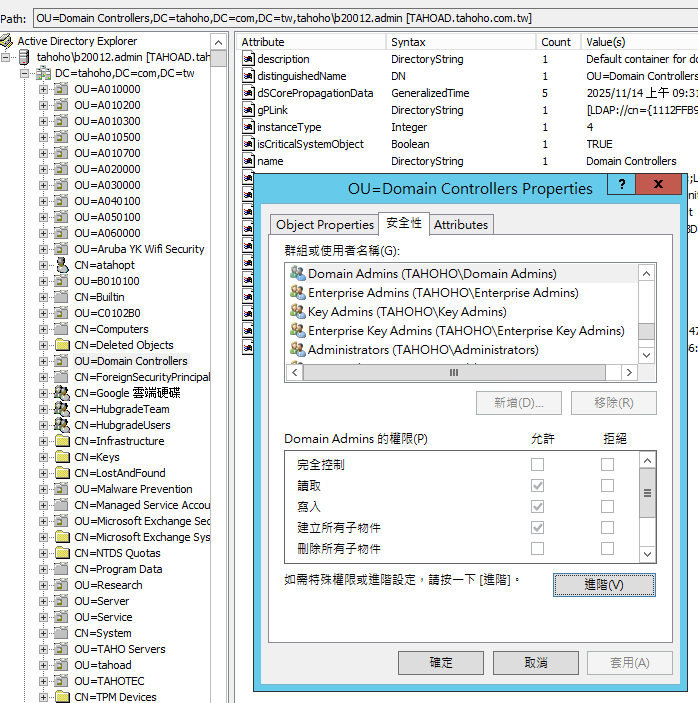Image resolution: width=698 pixels, height=703 pixels.
Task: Switch to the Object Properties tab
Action: 324,225
